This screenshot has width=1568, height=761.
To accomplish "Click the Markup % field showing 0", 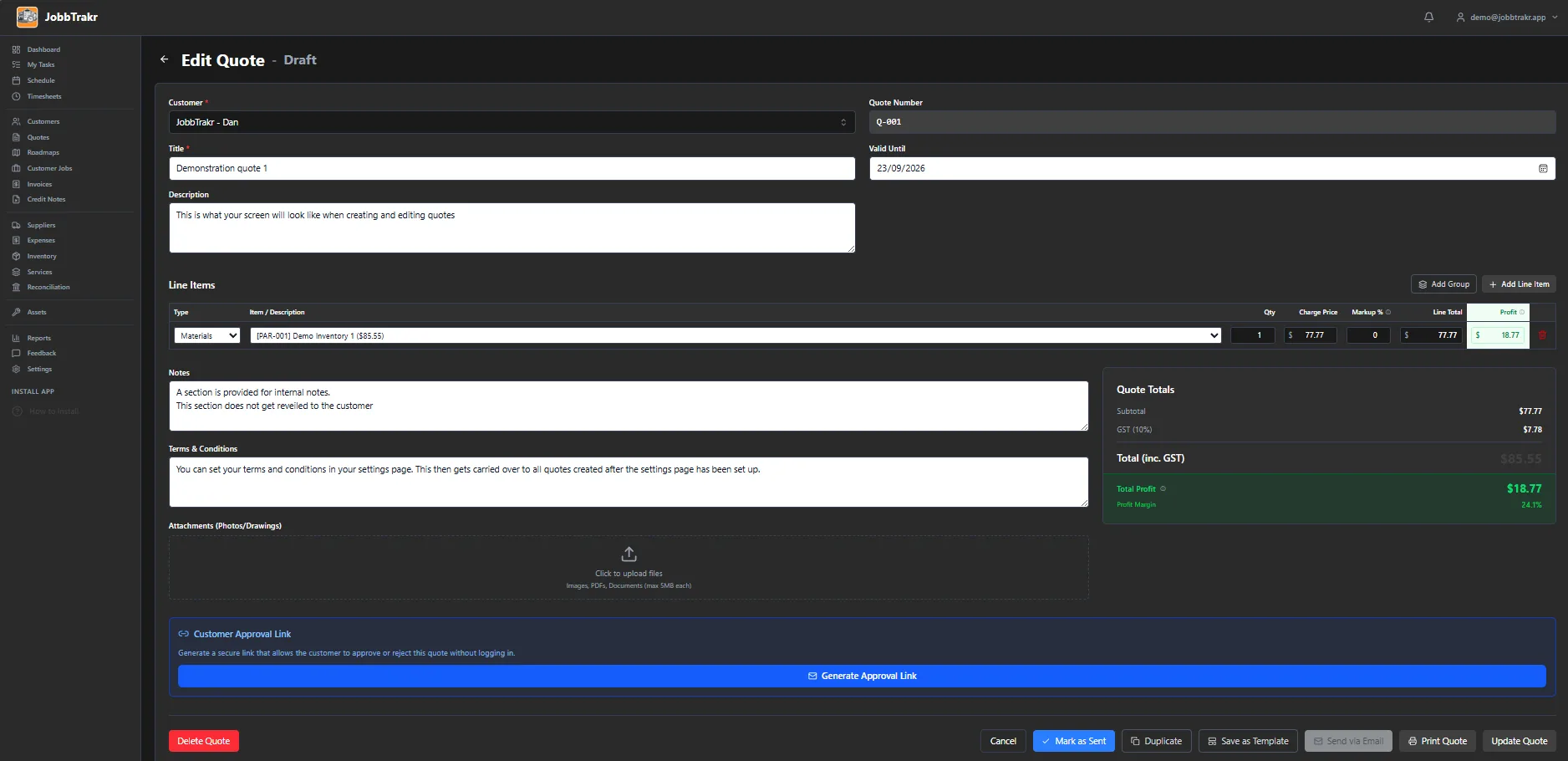I will click(x=1368, y=335).
